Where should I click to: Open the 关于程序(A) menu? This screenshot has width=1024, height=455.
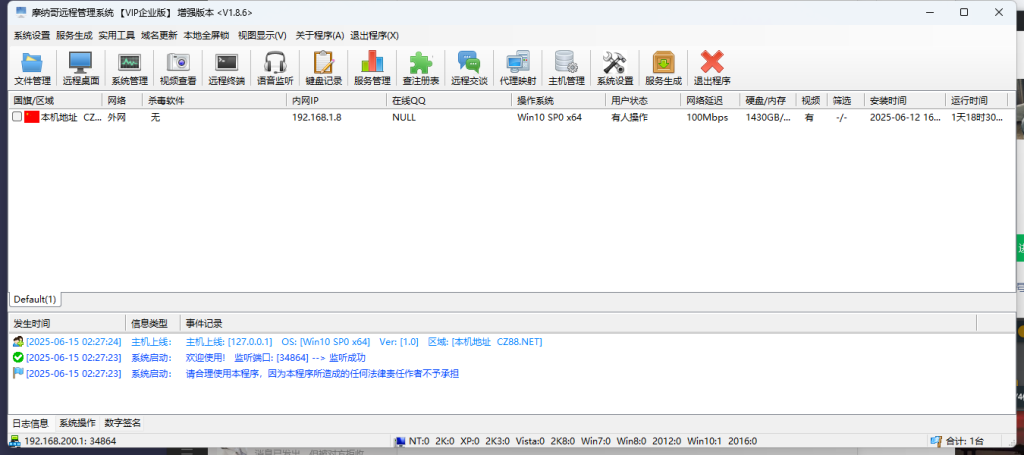click(320, 35)
